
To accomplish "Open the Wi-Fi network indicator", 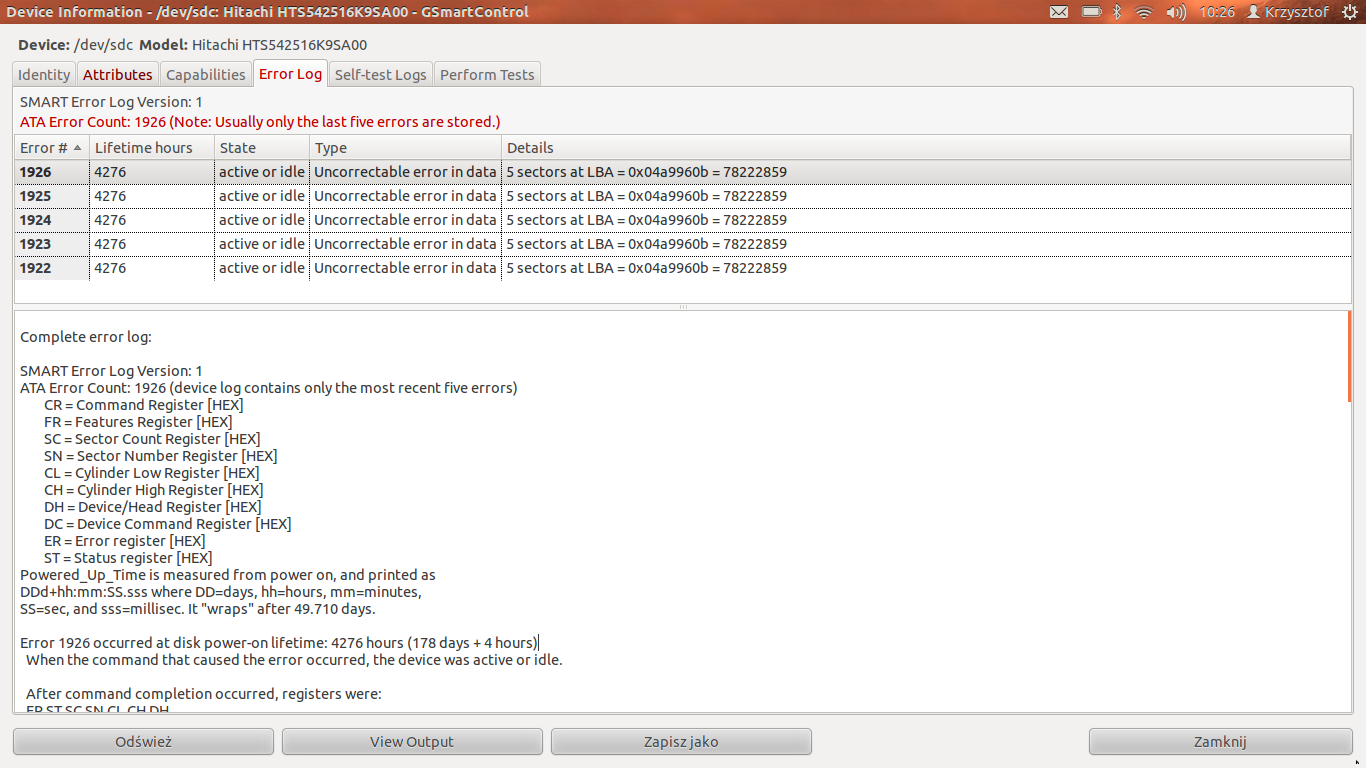I will click(x=1145, y=12).
